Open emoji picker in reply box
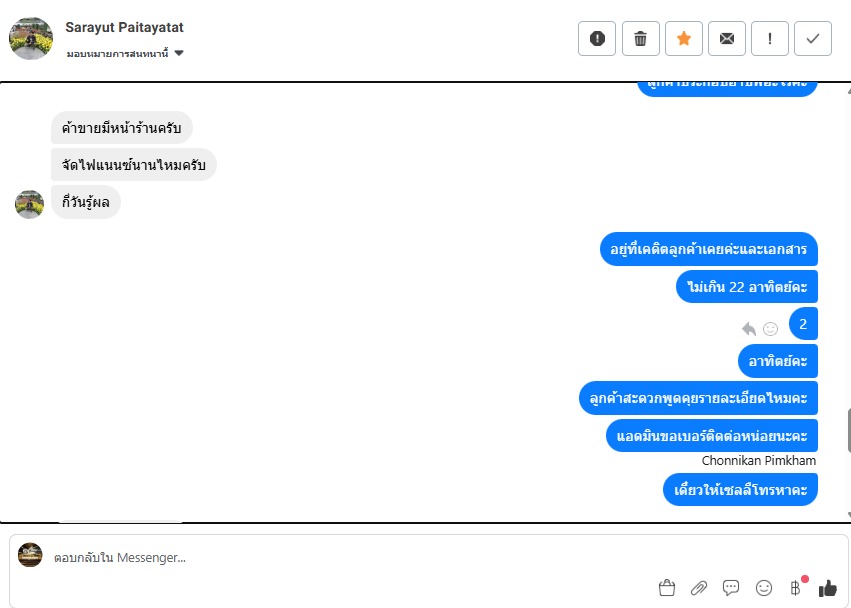This screenshot has height=608, width=851. pos(764,587)
